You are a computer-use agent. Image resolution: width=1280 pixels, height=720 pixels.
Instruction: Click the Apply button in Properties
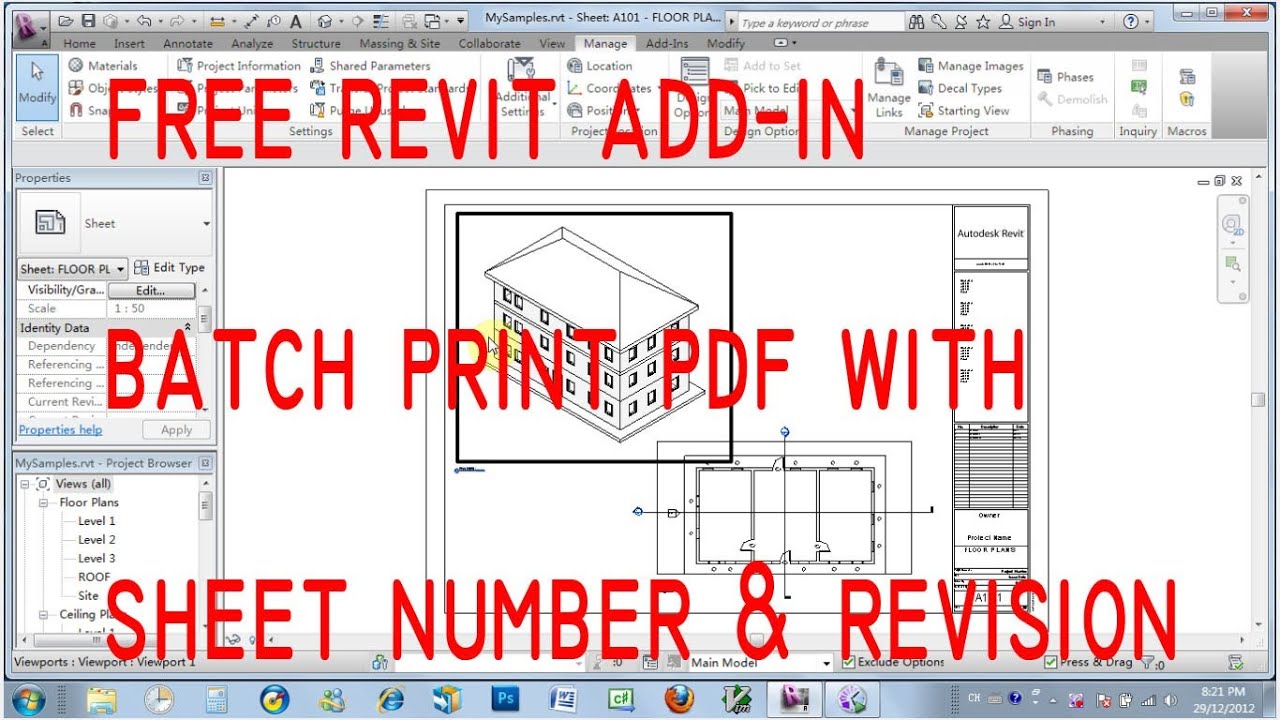tap(176, 430)
